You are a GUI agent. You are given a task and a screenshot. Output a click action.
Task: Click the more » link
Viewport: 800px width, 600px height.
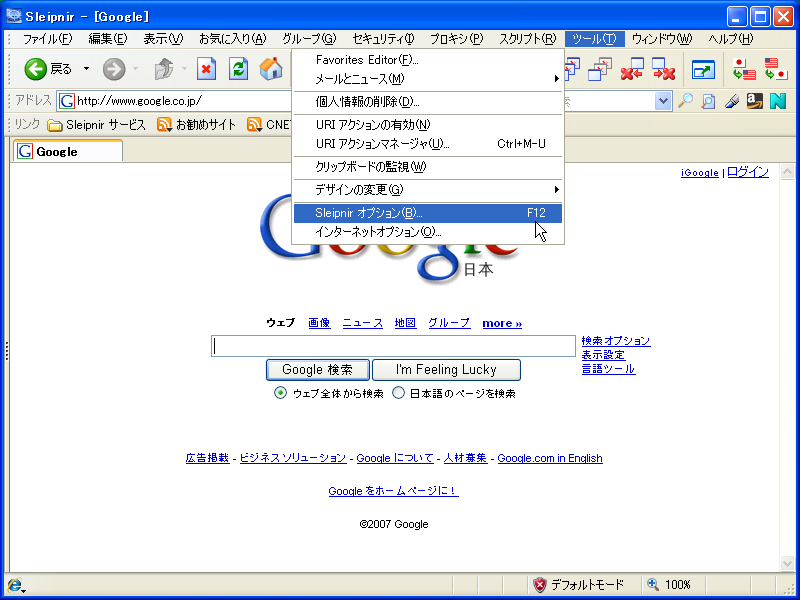[x=502, y=323]
